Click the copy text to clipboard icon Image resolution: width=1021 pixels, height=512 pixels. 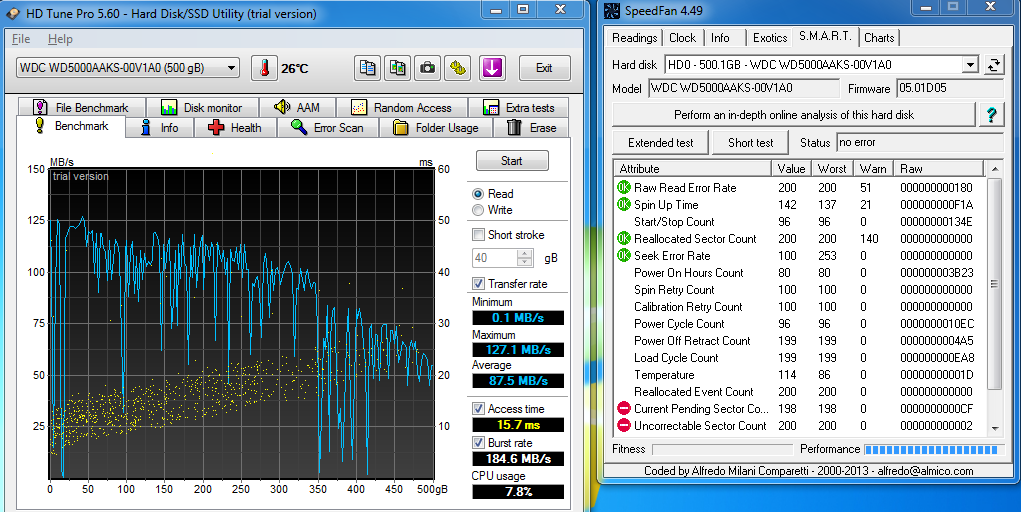368,68
